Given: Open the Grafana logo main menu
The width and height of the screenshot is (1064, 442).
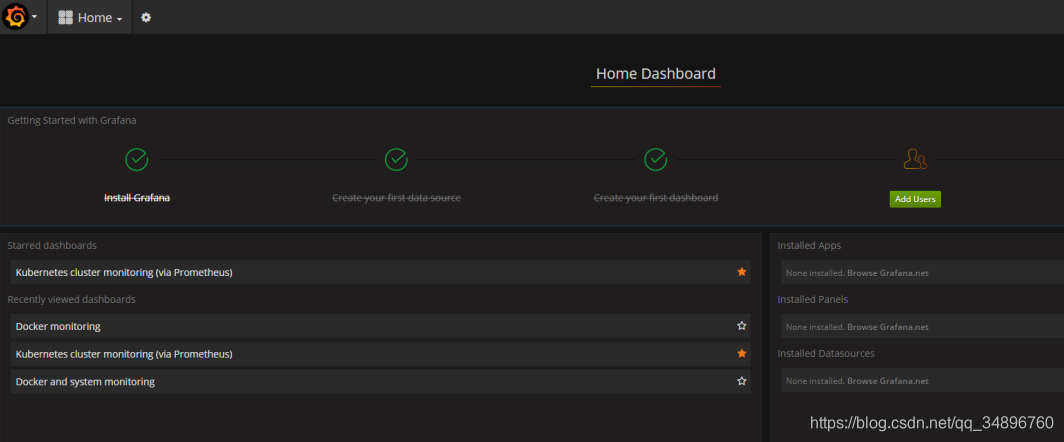Looking at the screenshot, I should pos(16,16).
